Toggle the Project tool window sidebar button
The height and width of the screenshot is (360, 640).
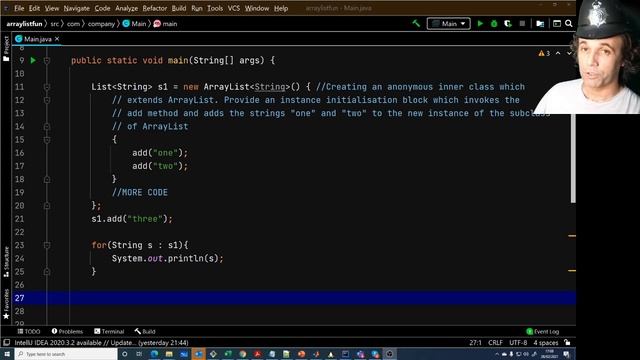click(6, 48)
